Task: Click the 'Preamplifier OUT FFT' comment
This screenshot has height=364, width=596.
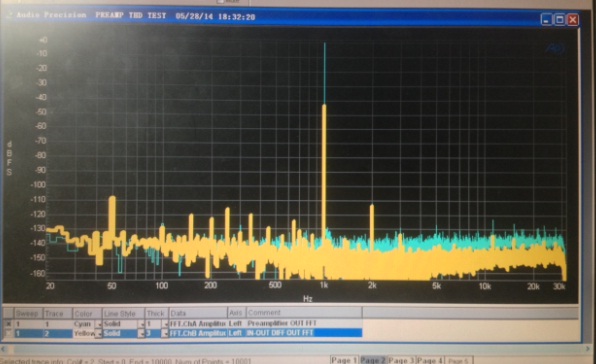Action: (282, 324)
